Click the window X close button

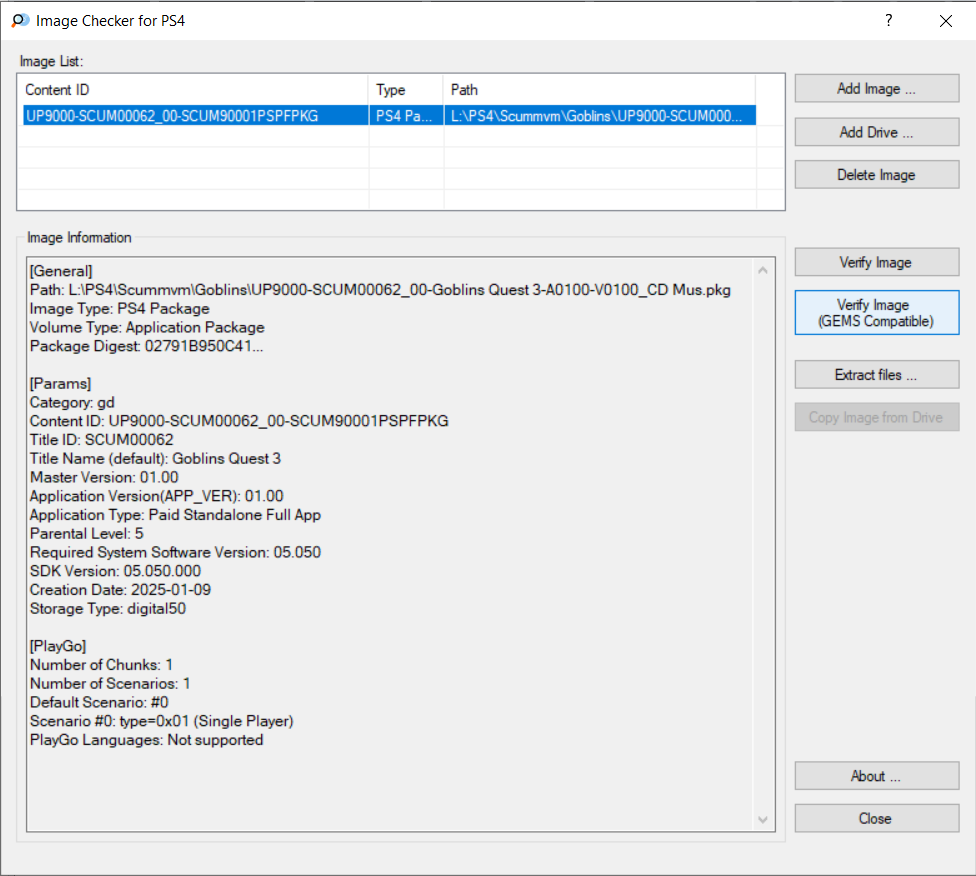(946, 21)
